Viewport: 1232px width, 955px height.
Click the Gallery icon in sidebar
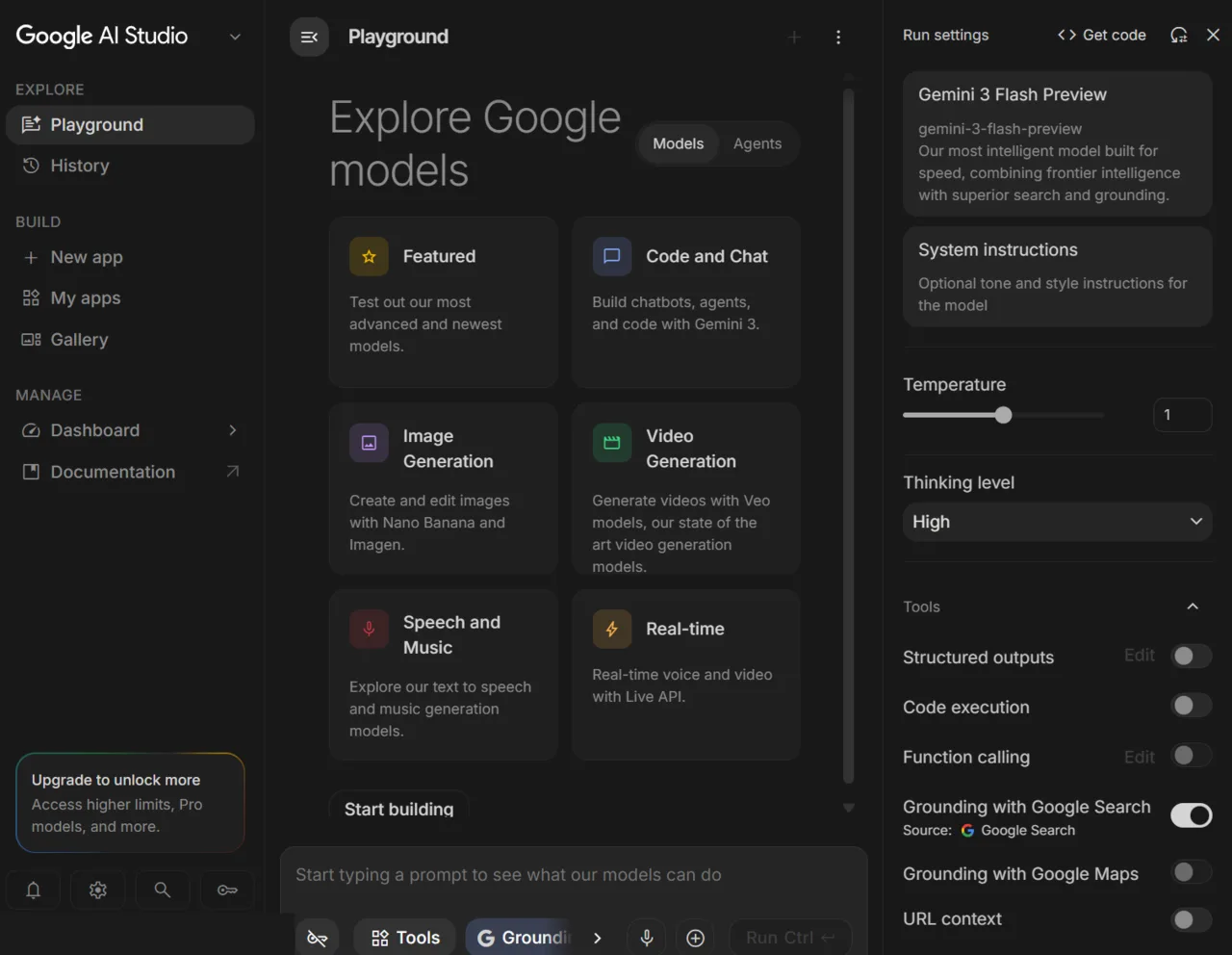(x=31, y=339)
